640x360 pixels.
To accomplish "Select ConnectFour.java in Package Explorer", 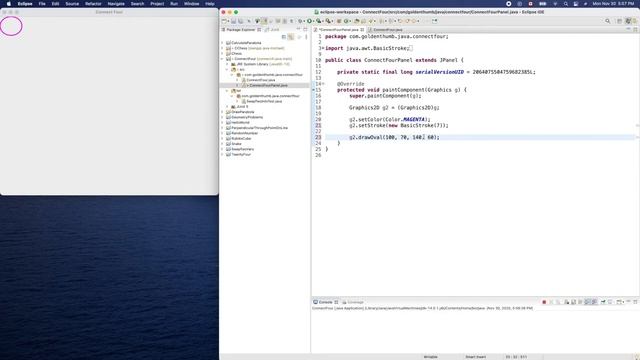I will pos(261,80).
